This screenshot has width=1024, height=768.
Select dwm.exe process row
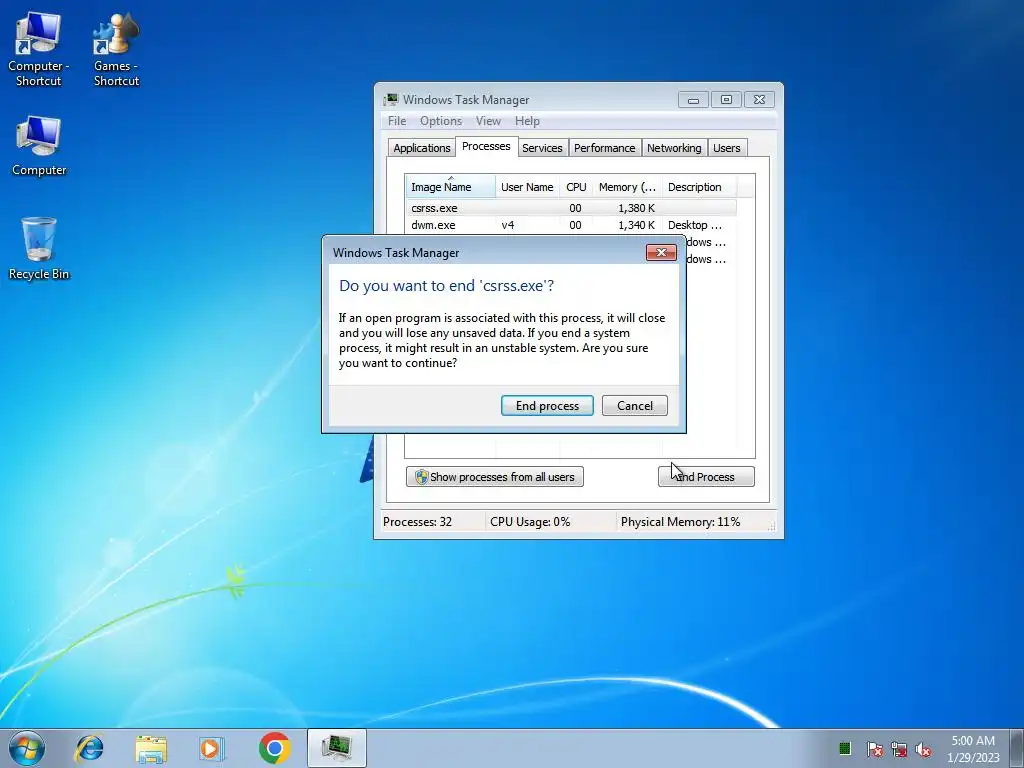571,225
